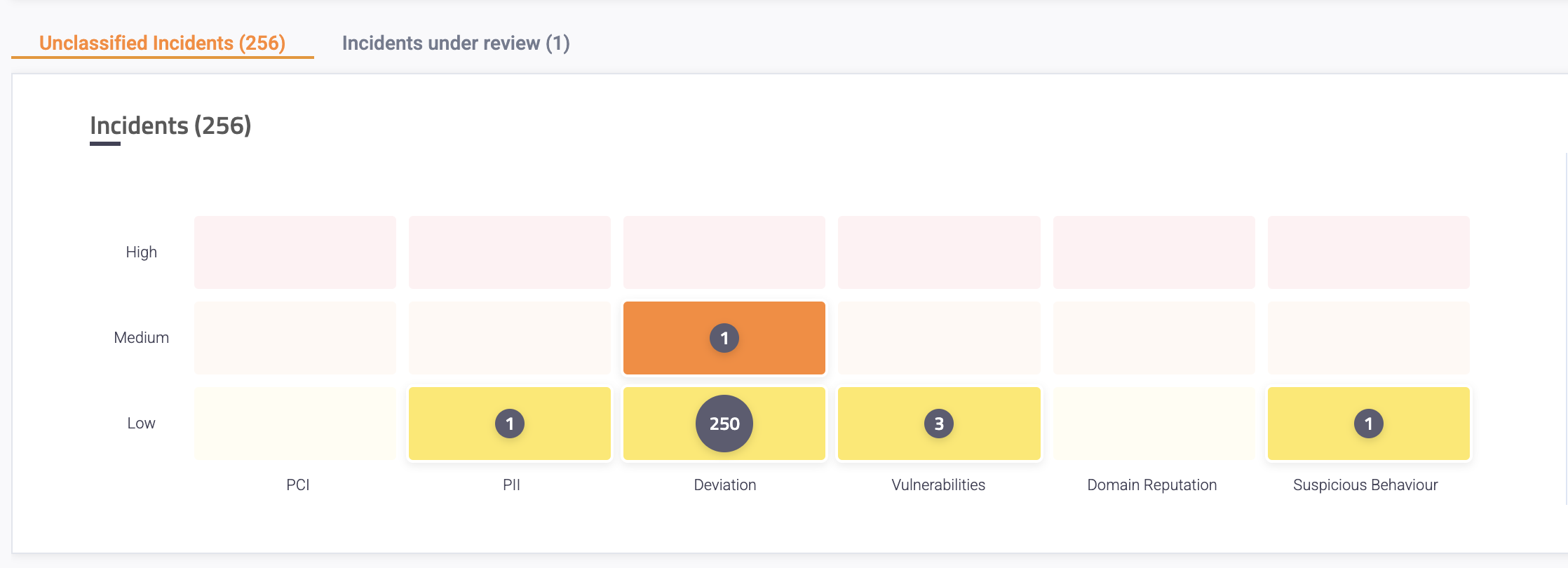The image size is (1568, 568).
Task: Click the count badge in Low PII
Action: coord(510,424)
